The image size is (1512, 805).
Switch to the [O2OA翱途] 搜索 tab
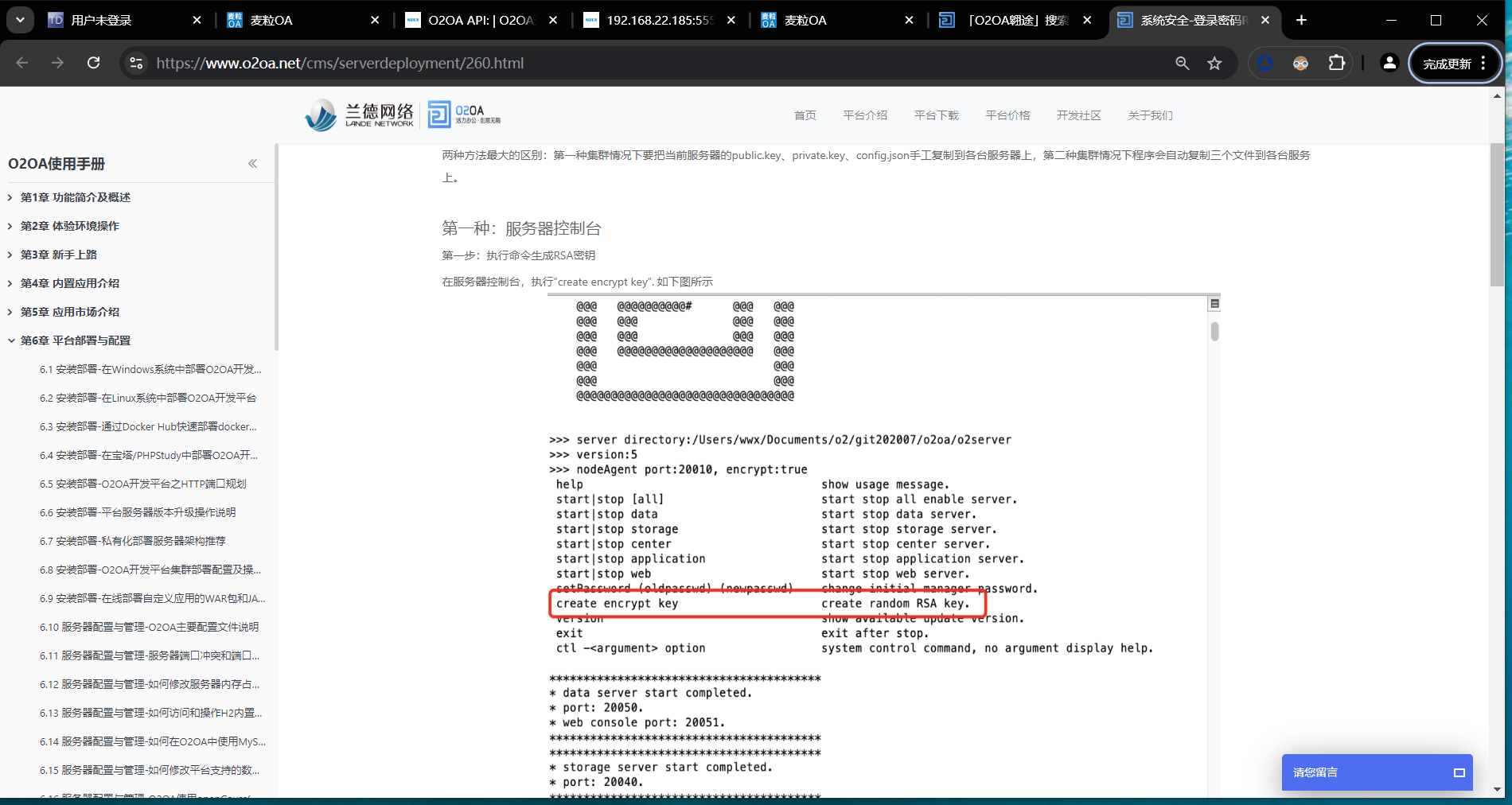(x=1016, y=20)
